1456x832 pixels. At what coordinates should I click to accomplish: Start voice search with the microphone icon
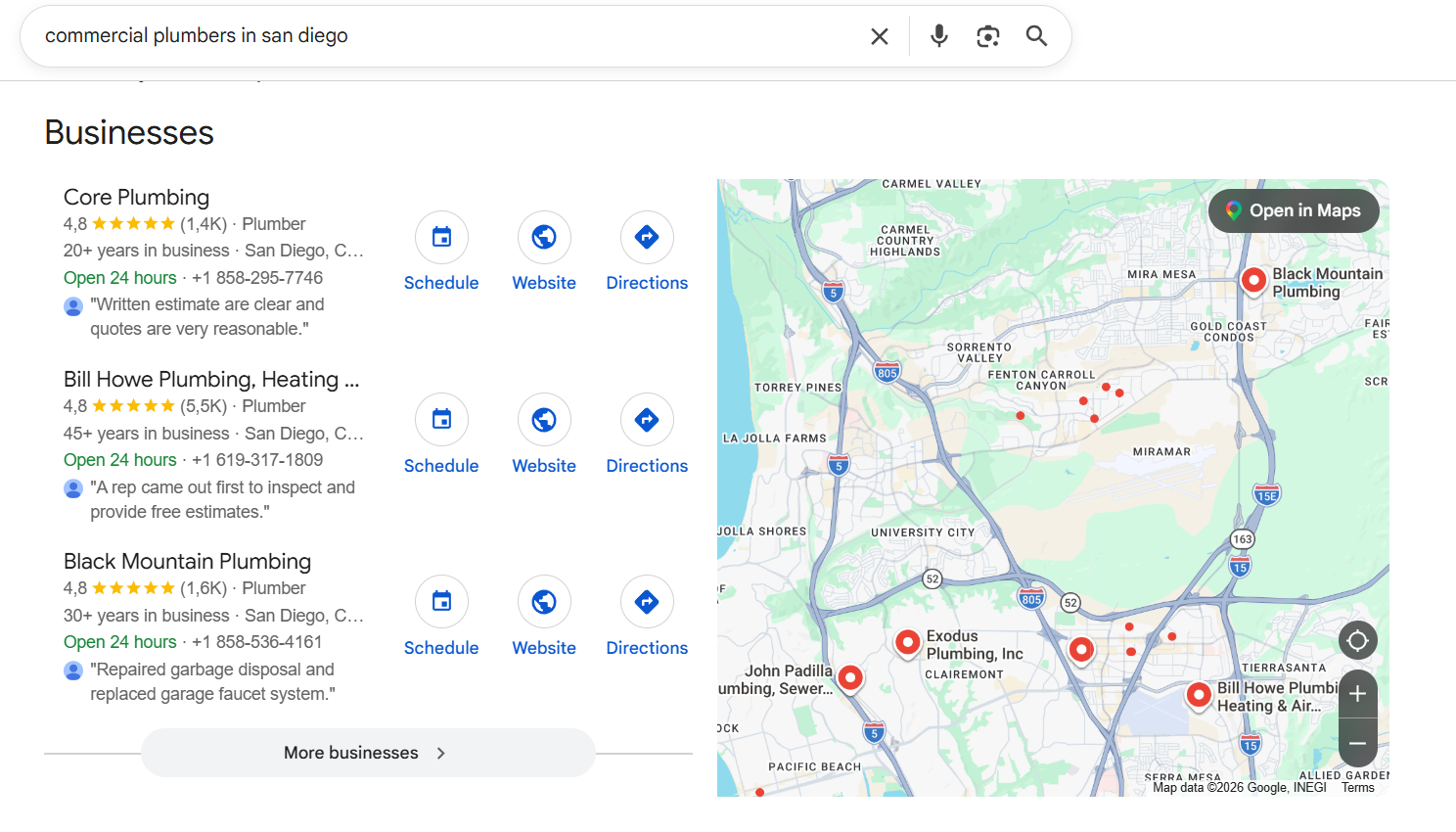click(x=939, y=36)
